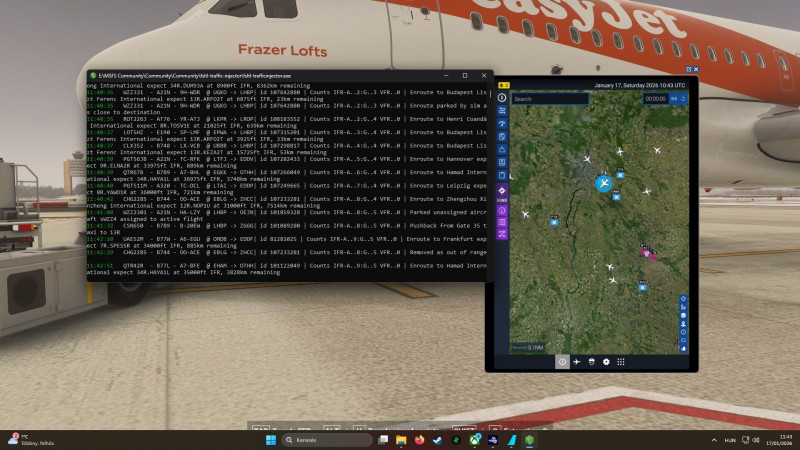Select own aircraft in blue circle on map
Viewport: 800px width, 450px height.
click(x=604, y=183)
